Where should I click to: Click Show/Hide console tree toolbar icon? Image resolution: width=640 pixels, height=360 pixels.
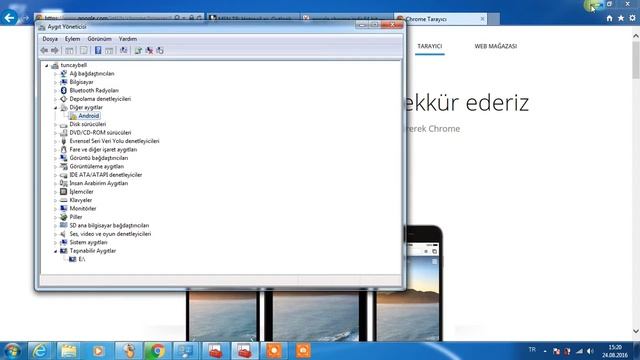[x=69, y=50]
